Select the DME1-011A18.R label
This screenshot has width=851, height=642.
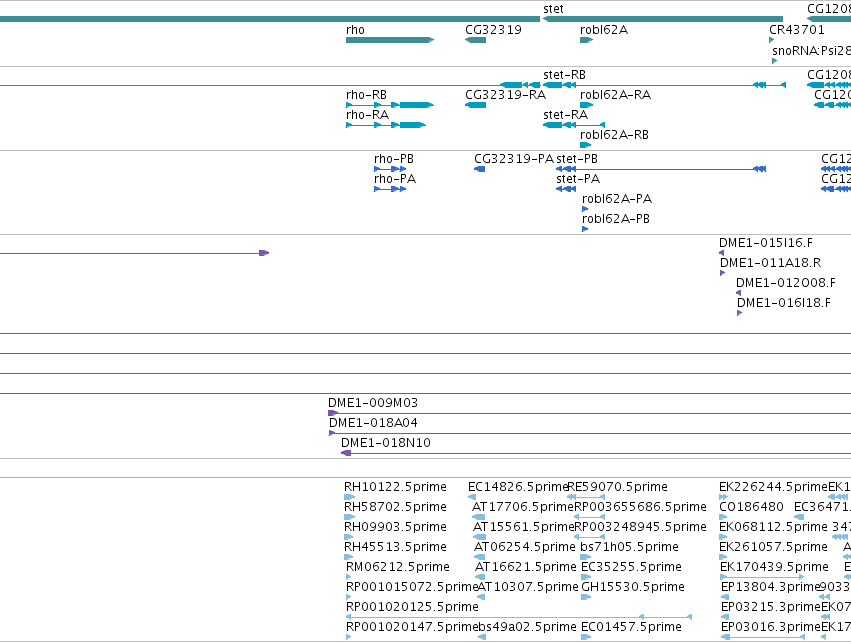(x=770, y=263)
